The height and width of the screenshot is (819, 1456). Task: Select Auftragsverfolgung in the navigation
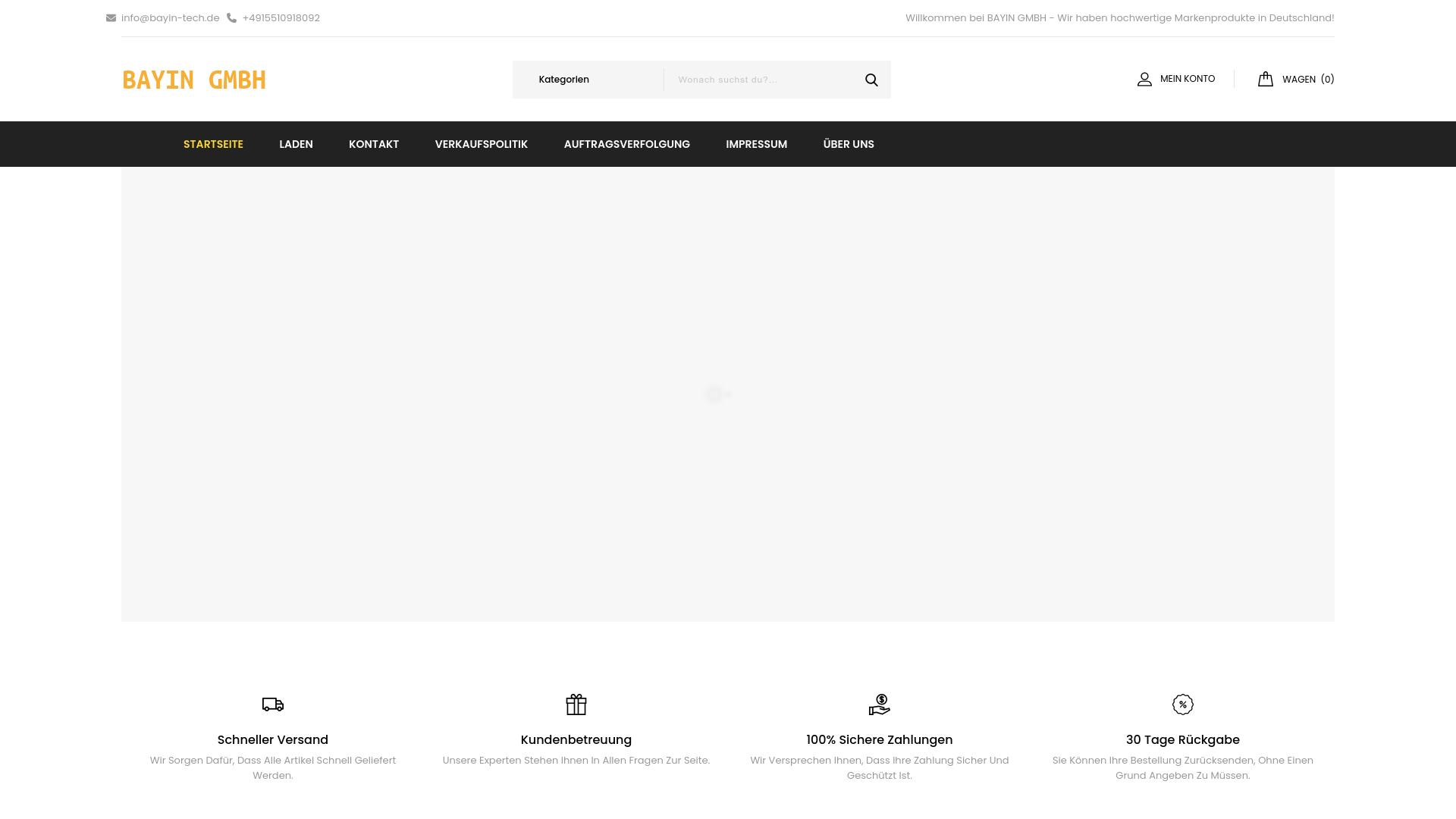(x=626, y=144)
